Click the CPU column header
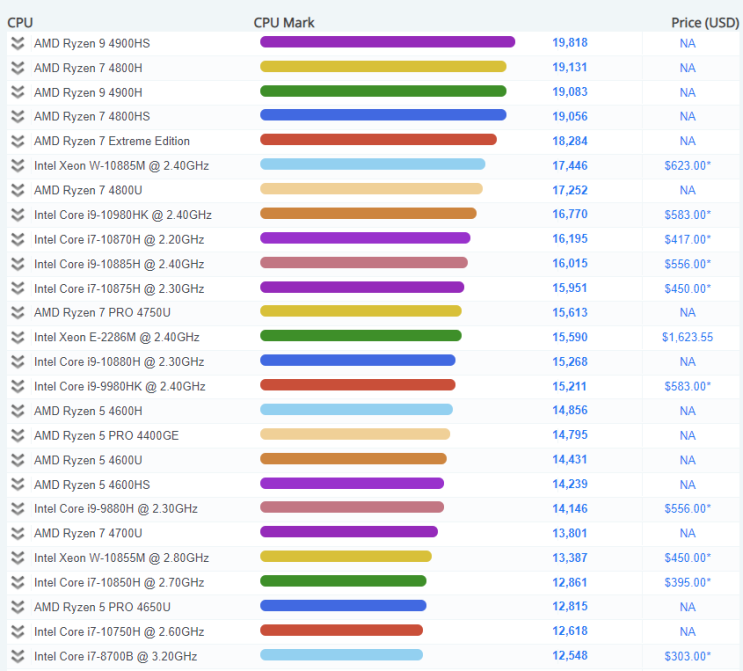The height and width of the screenshot is (671, 743). point(20,23)
